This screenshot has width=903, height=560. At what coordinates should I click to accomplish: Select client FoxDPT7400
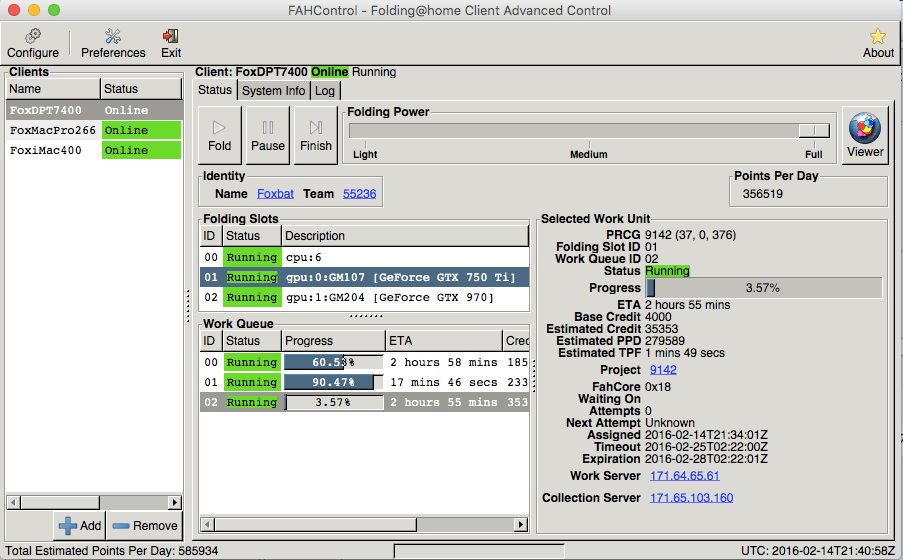(x=94, y=110)
